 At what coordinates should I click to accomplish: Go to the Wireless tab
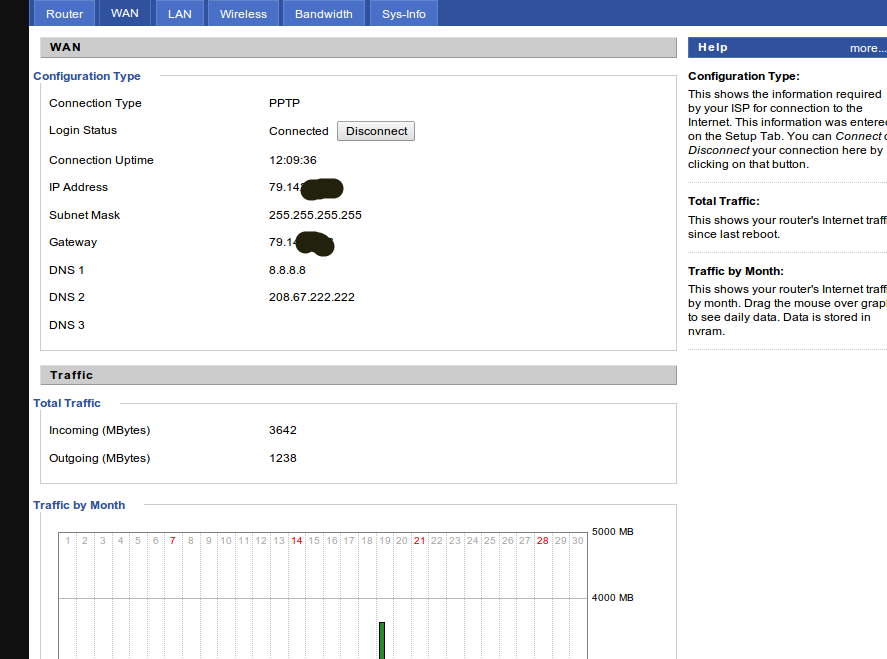[x=243, y=14]
